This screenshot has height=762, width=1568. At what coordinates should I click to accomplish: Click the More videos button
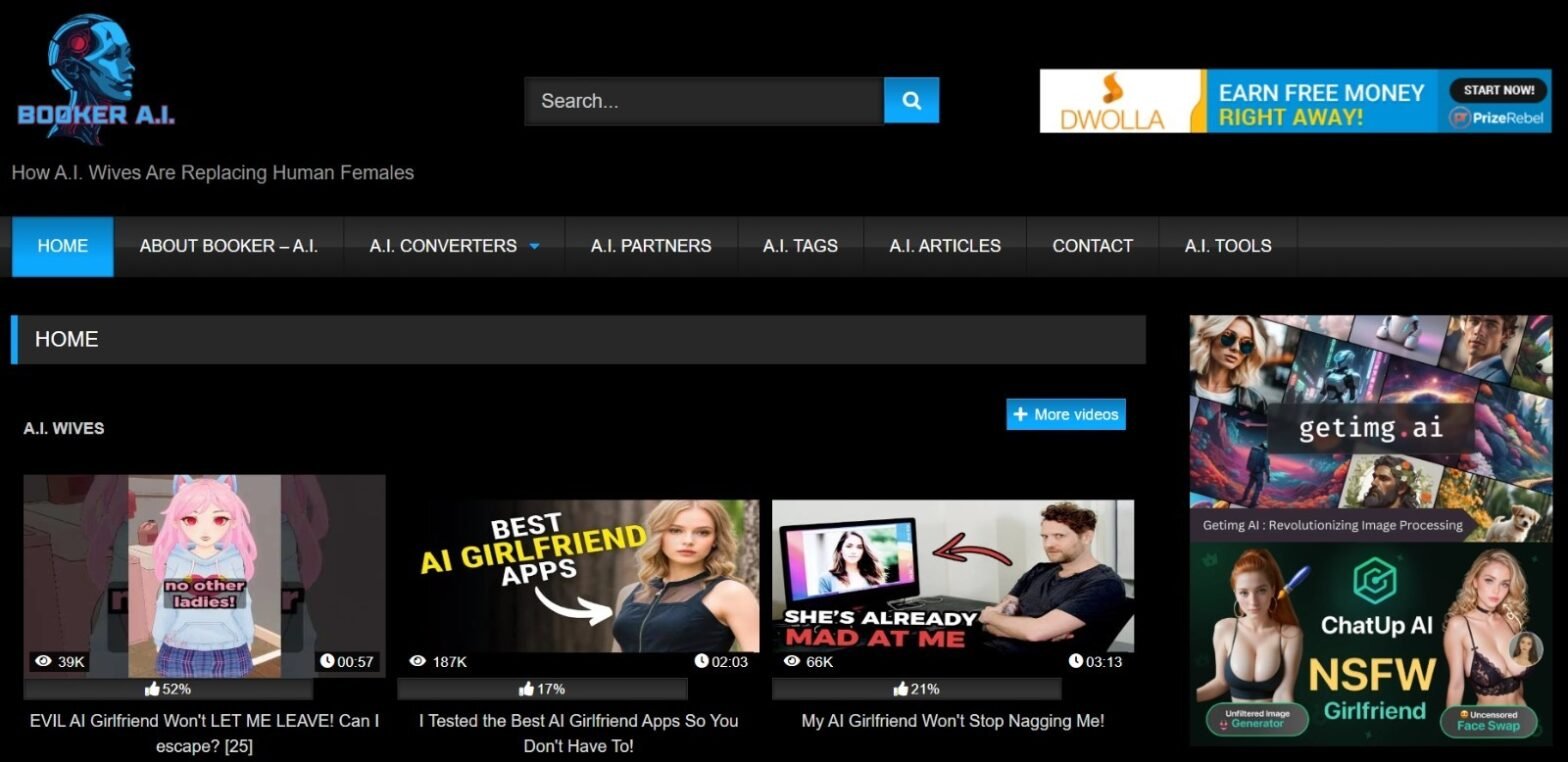click(x=1065, y=414)
